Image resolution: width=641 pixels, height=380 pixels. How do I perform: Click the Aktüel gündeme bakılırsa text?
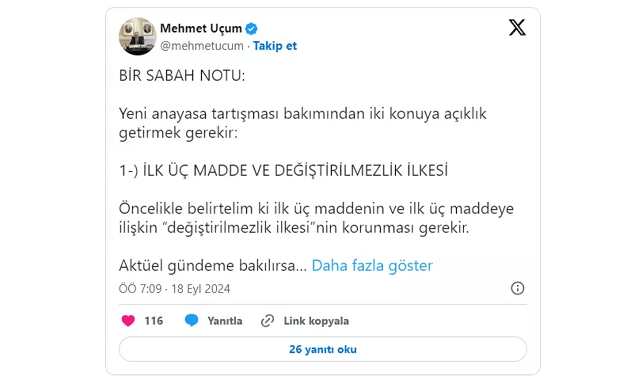tap(213, 266)
